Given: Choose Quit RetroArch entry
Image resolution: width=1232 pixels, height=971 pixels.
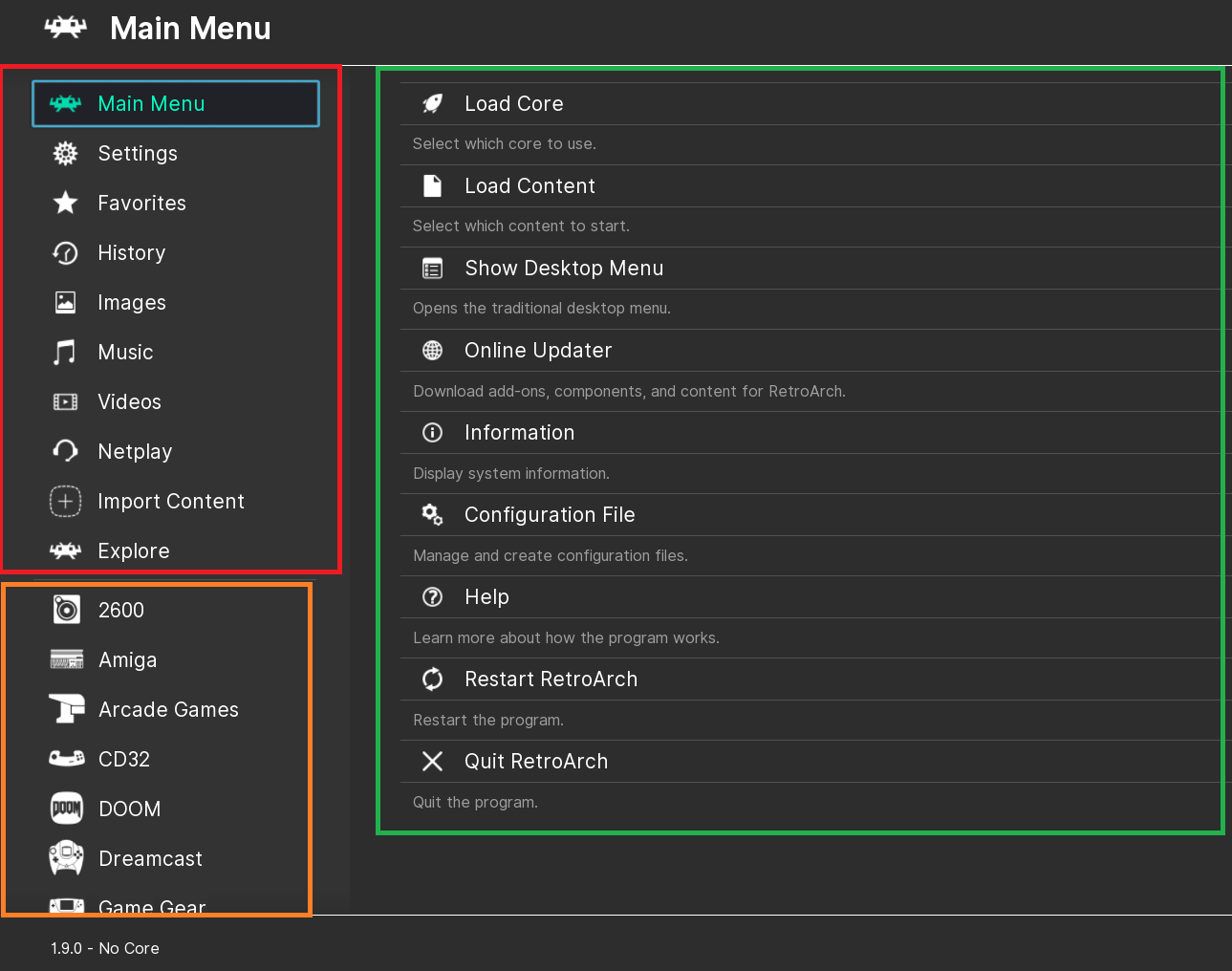Looking at the screenshot, I should (815, 762).
